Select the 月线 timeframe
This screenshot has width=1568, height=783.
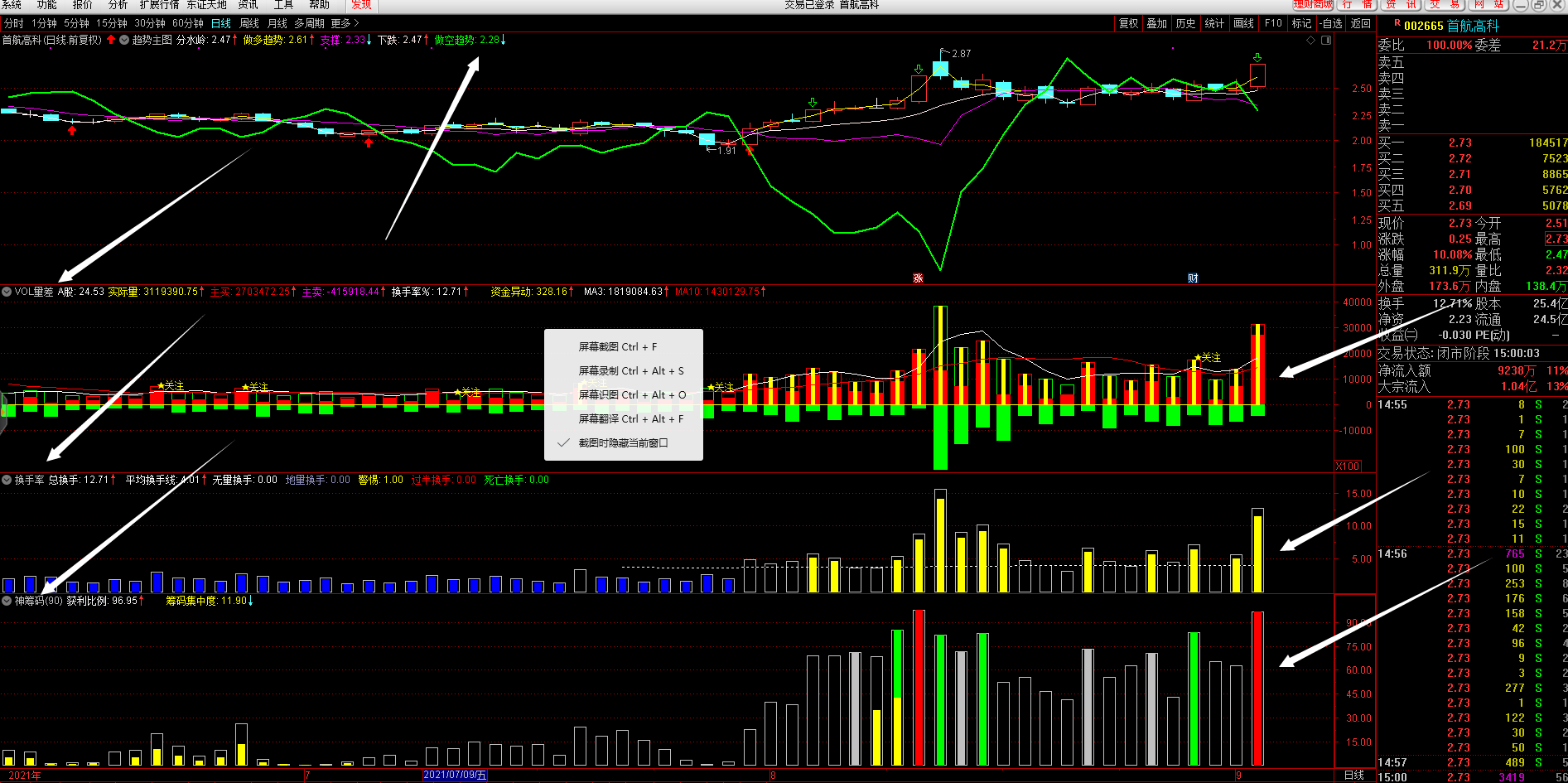277,23
